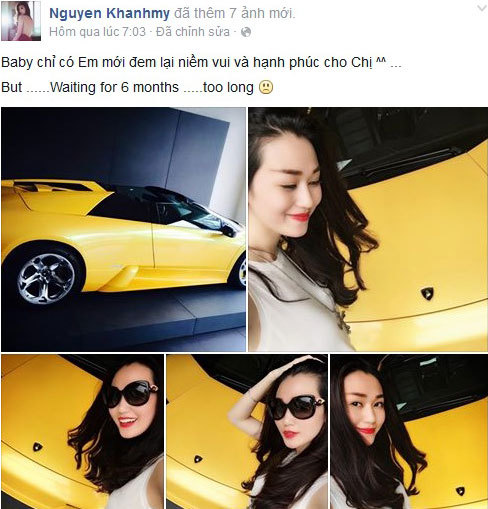Click the 'Hôm qua lúc 7:03' timestamp
The width and height of the screenshot is (488, 509).
(97, 32)
